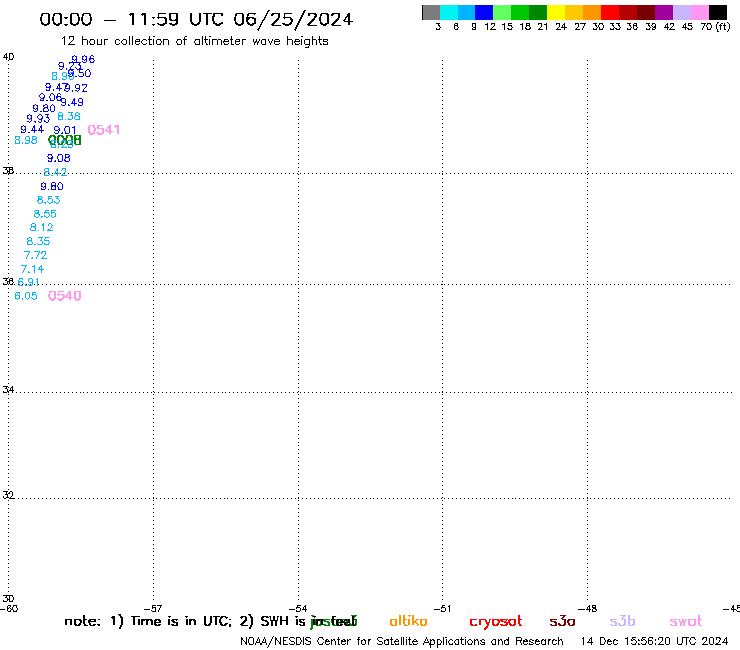Click the pink 'swot' legend label

point(686,621)
